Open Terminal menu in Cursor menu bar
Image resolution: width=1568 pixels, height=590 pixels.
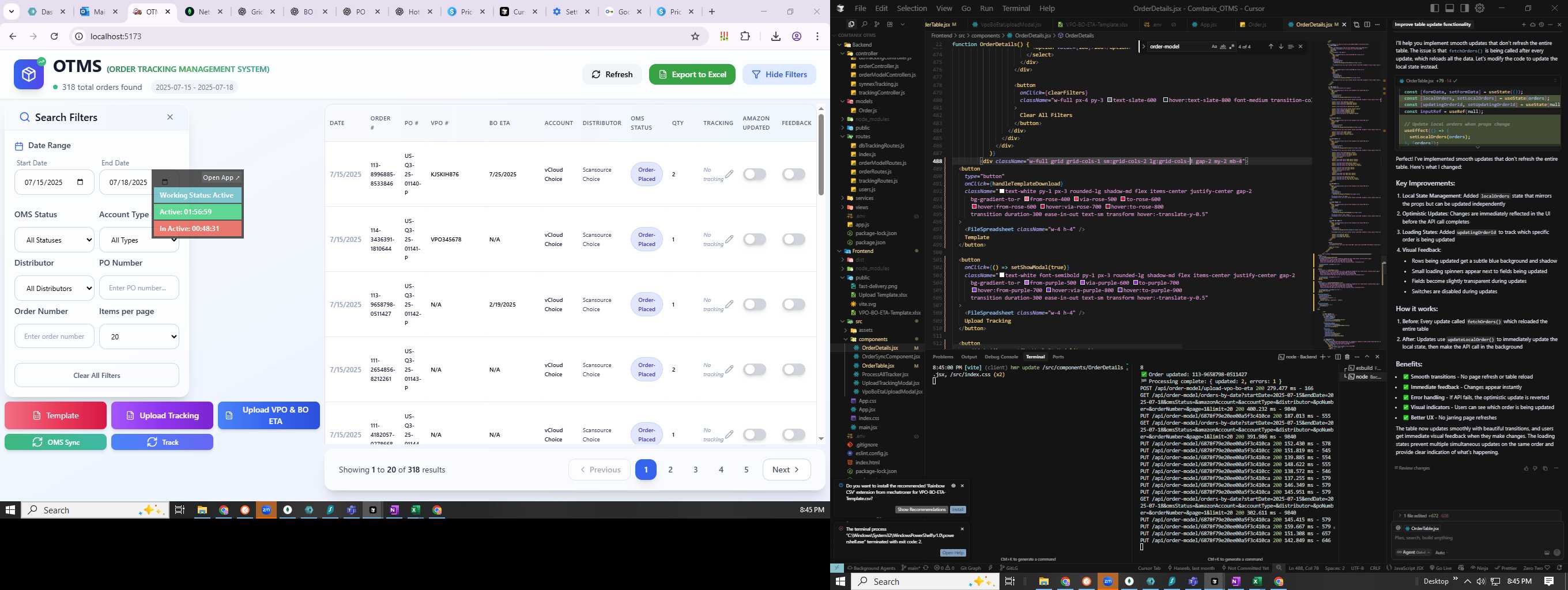(x=1016, y=8)
